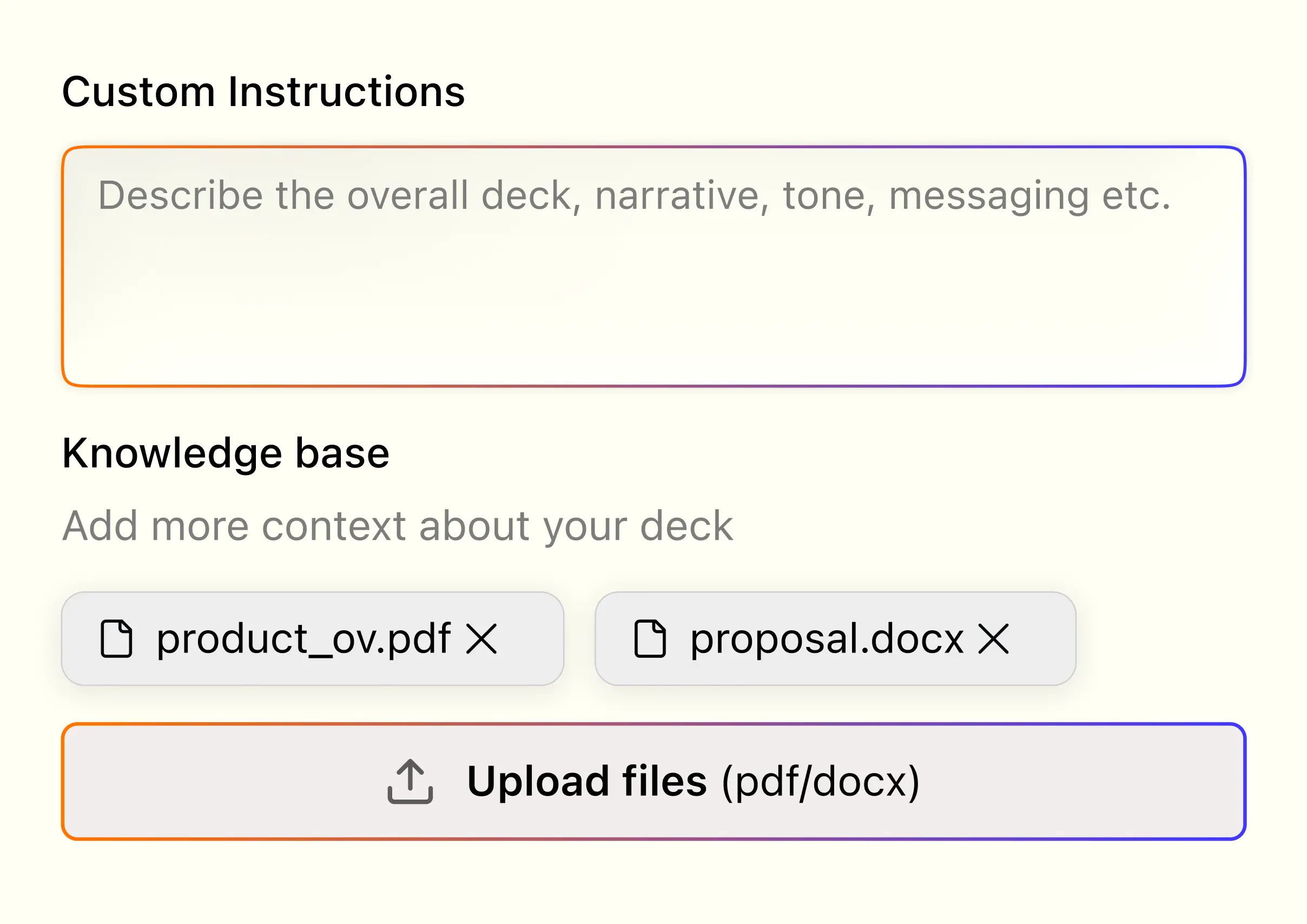Click the product_ov.pdf document icon
1307x924 pixels.
116,639
